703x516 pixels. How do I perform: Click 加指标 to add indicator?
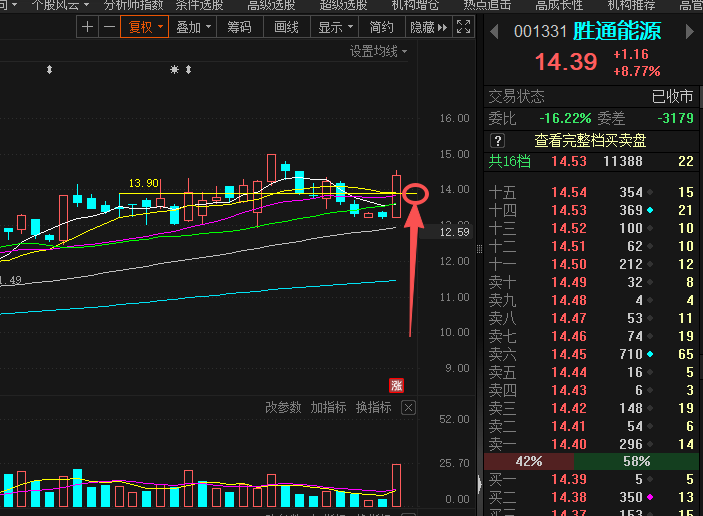click(328, 408)
